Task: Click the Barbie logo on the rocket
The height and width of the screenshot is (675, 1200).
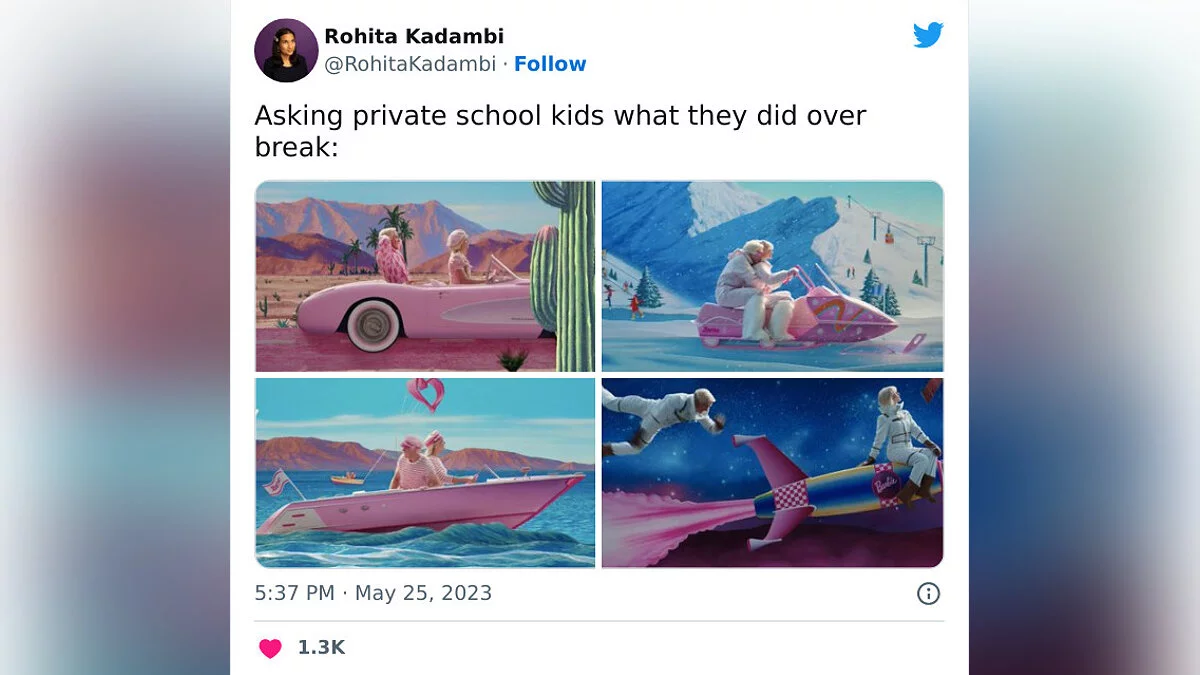Action: 886,484
